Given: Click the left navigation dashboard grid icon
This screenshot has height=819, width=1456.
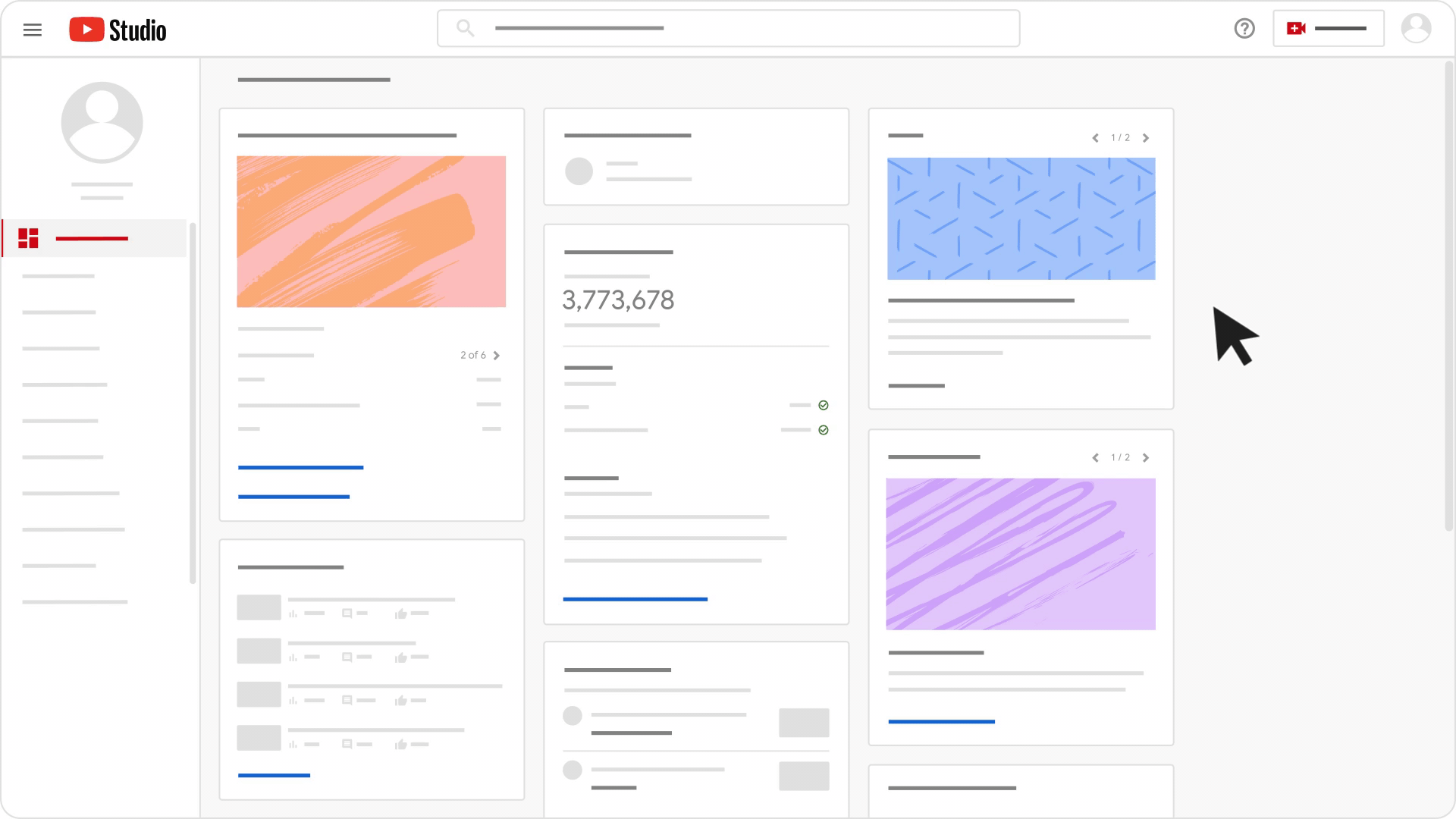Looking at the screenshot, I should [x=28, y=239].
